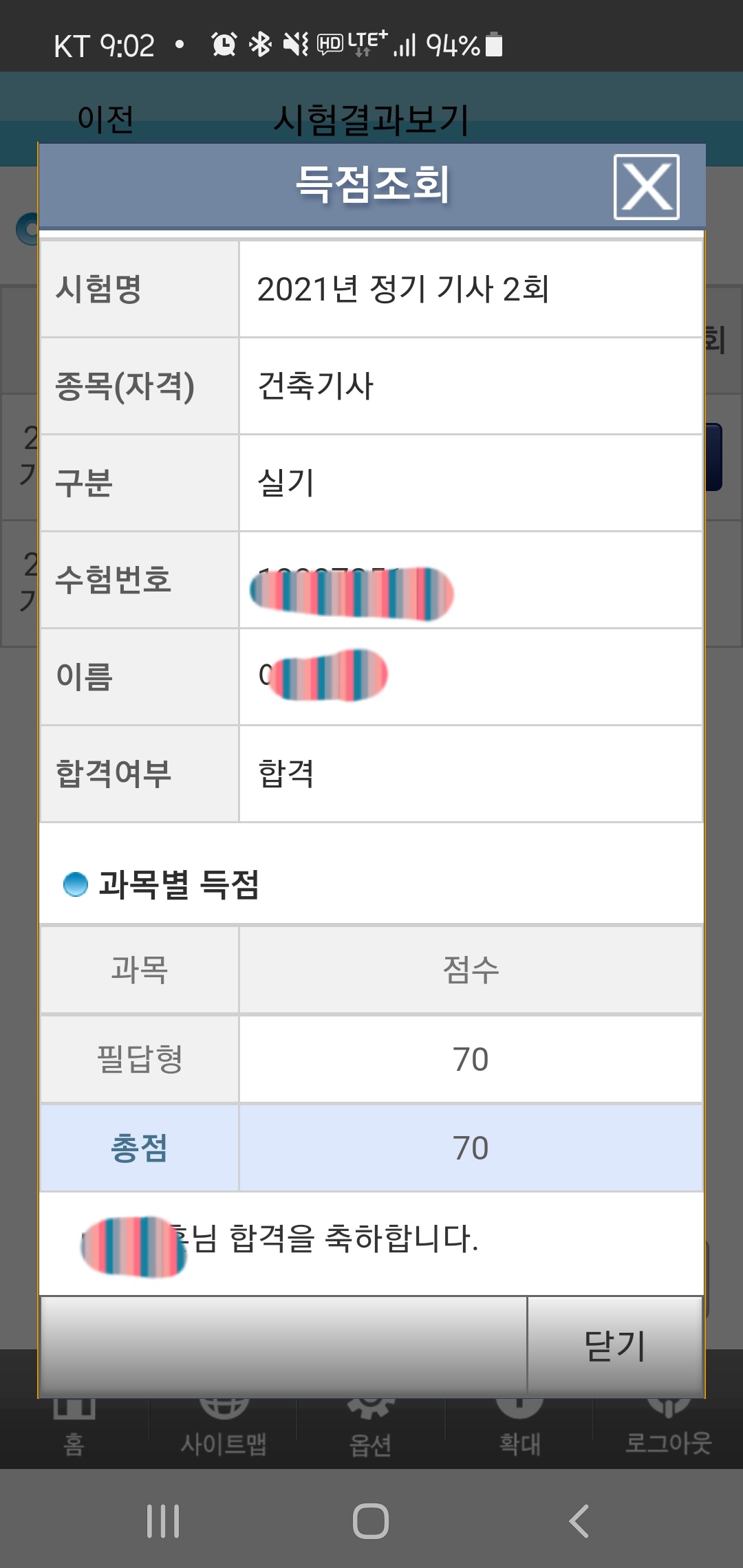This screenshot has height=1568, width=743.
Task: Tap the alarm icon in status bar
Action: pos(224,45)
